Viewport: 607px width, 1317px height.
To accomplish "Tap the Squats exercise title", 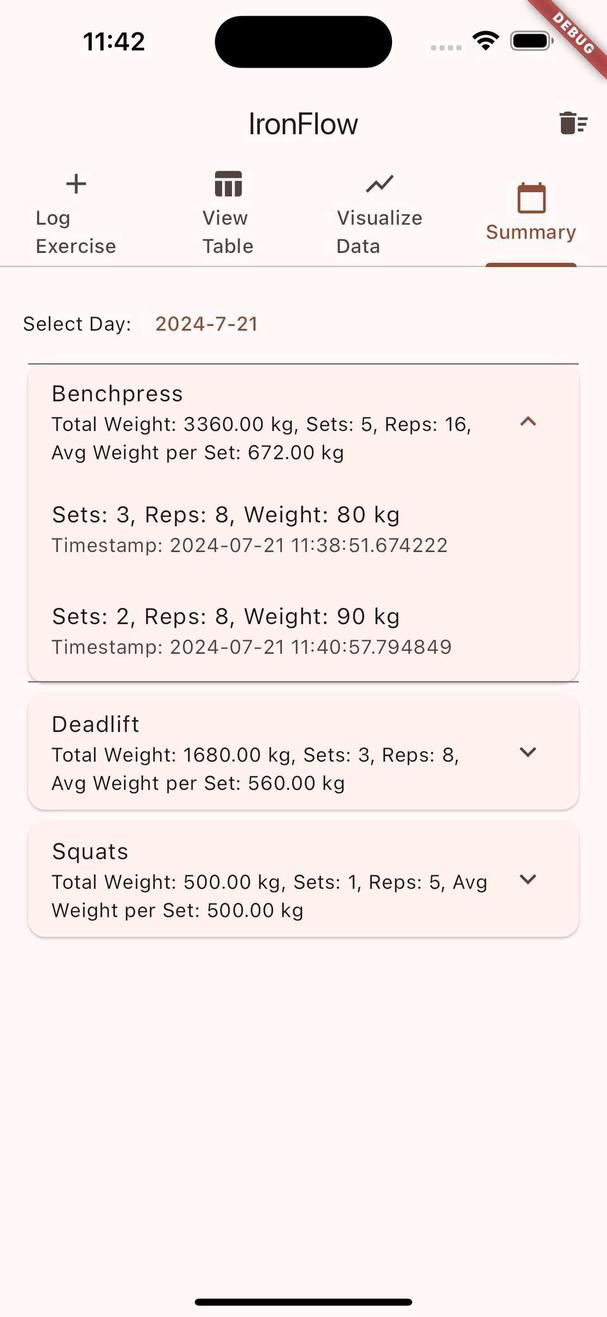I will (x=90, y=852).
